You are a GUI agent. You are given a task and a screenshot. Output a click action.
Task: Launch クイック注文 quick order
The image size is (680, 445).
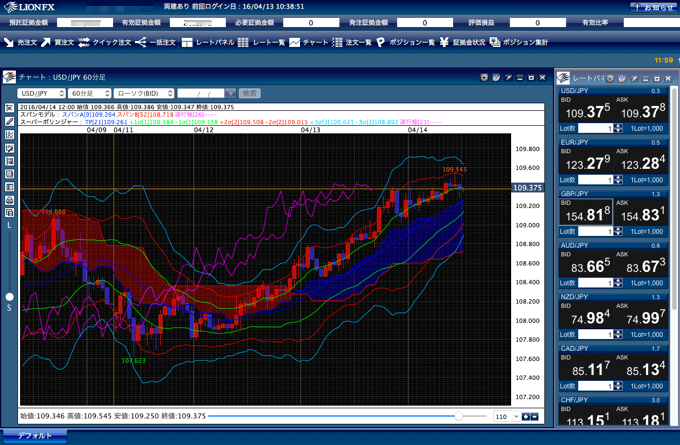(104, 42)
